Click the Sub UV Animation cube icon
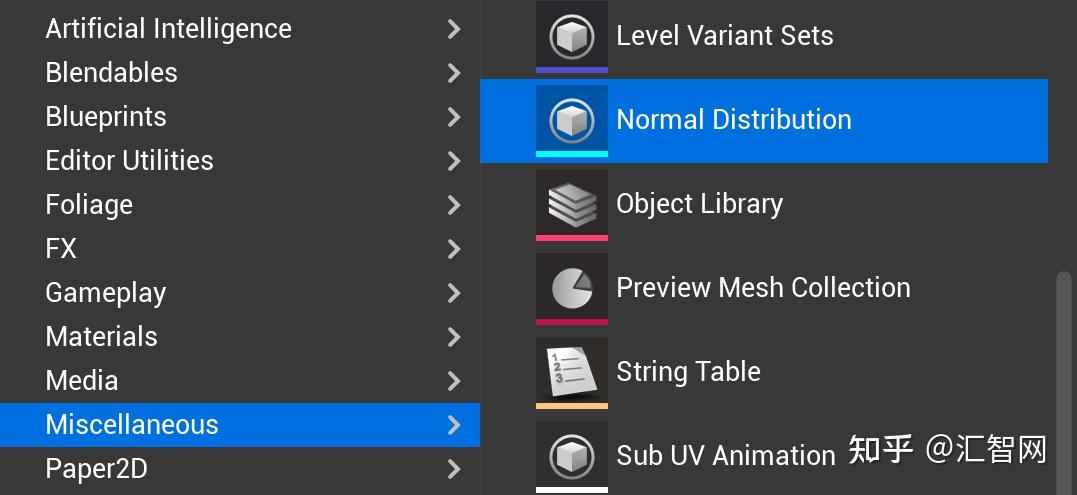Screen dimensions: 1077x495 point(571,456)
